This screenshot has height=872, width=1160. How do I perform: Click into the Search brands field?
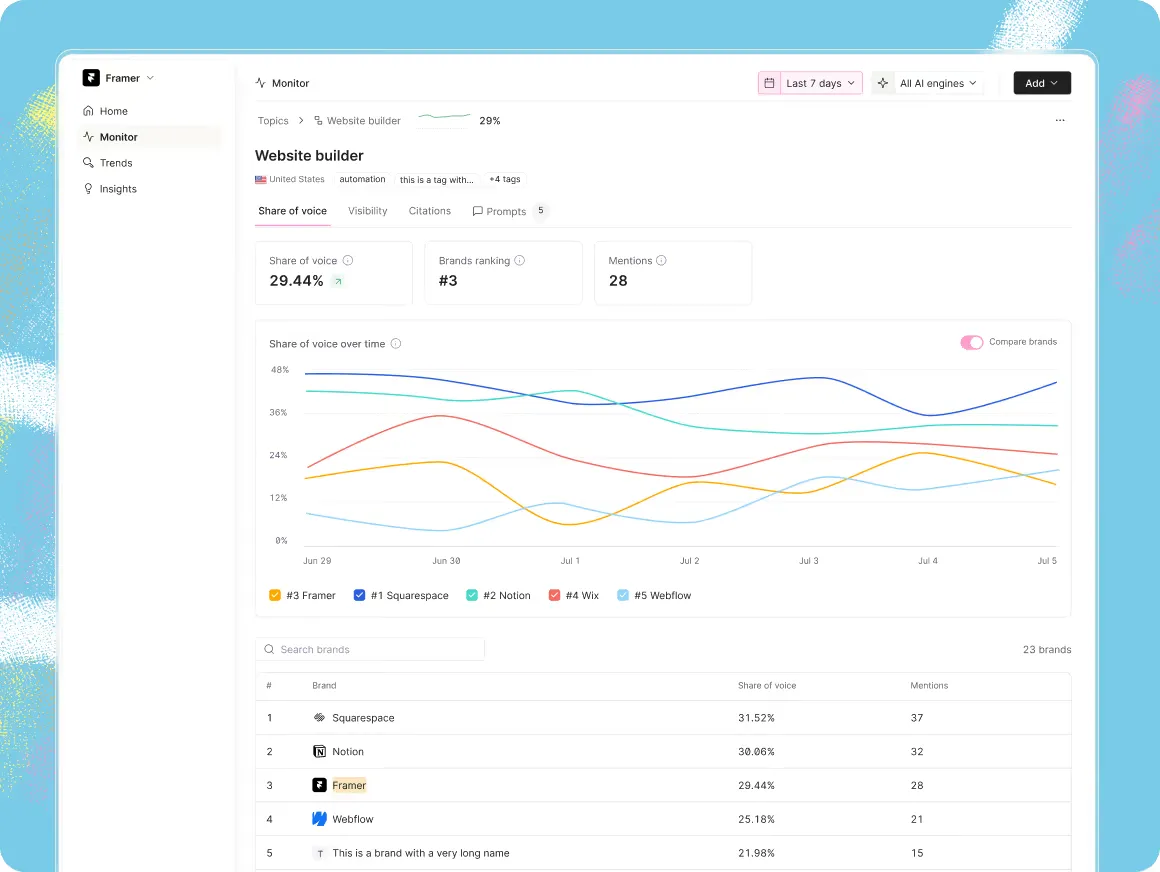[x=370, y=649]
